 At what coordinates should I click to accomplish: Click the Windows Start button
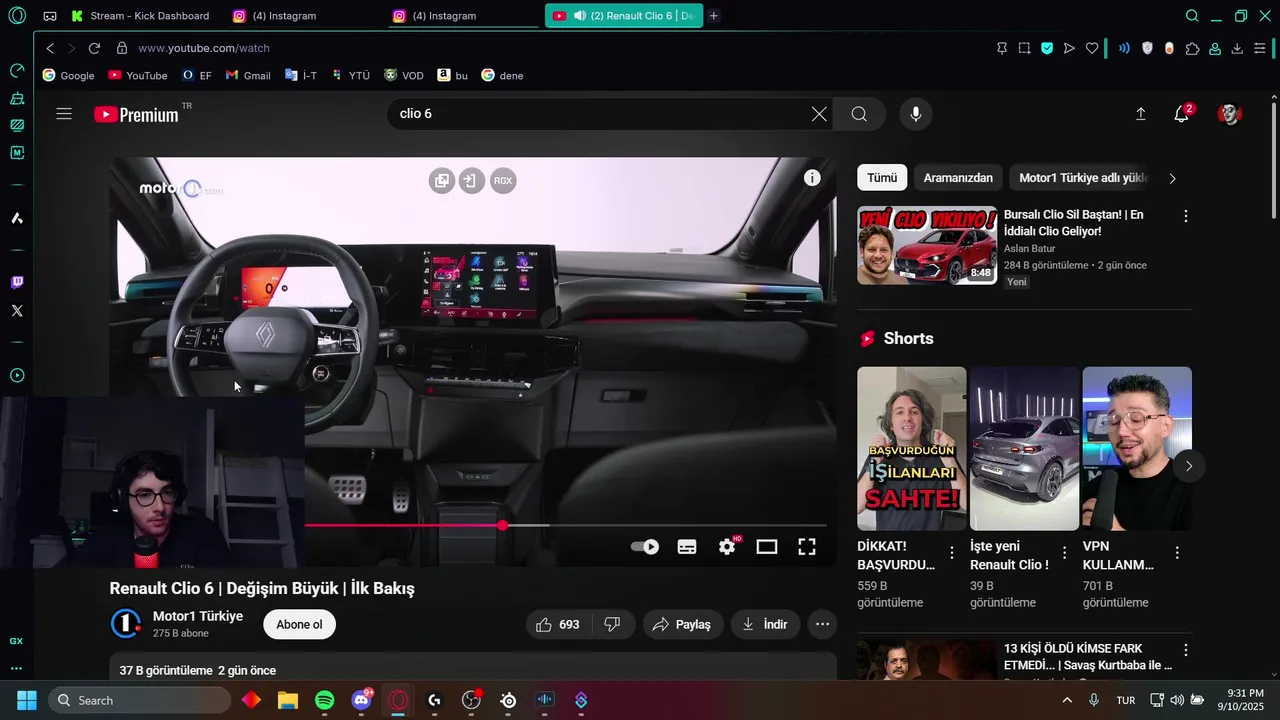(x=27, y=700)
